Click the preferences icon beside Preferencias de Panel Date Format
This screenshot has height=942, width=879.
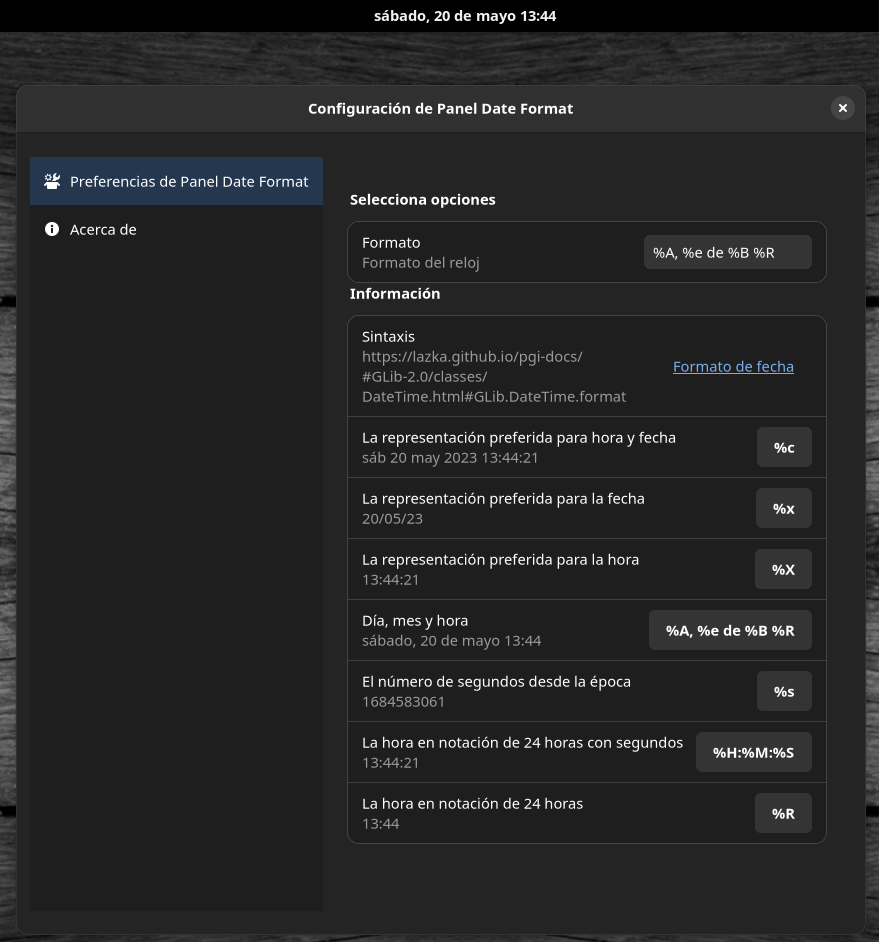coord(52,181)
